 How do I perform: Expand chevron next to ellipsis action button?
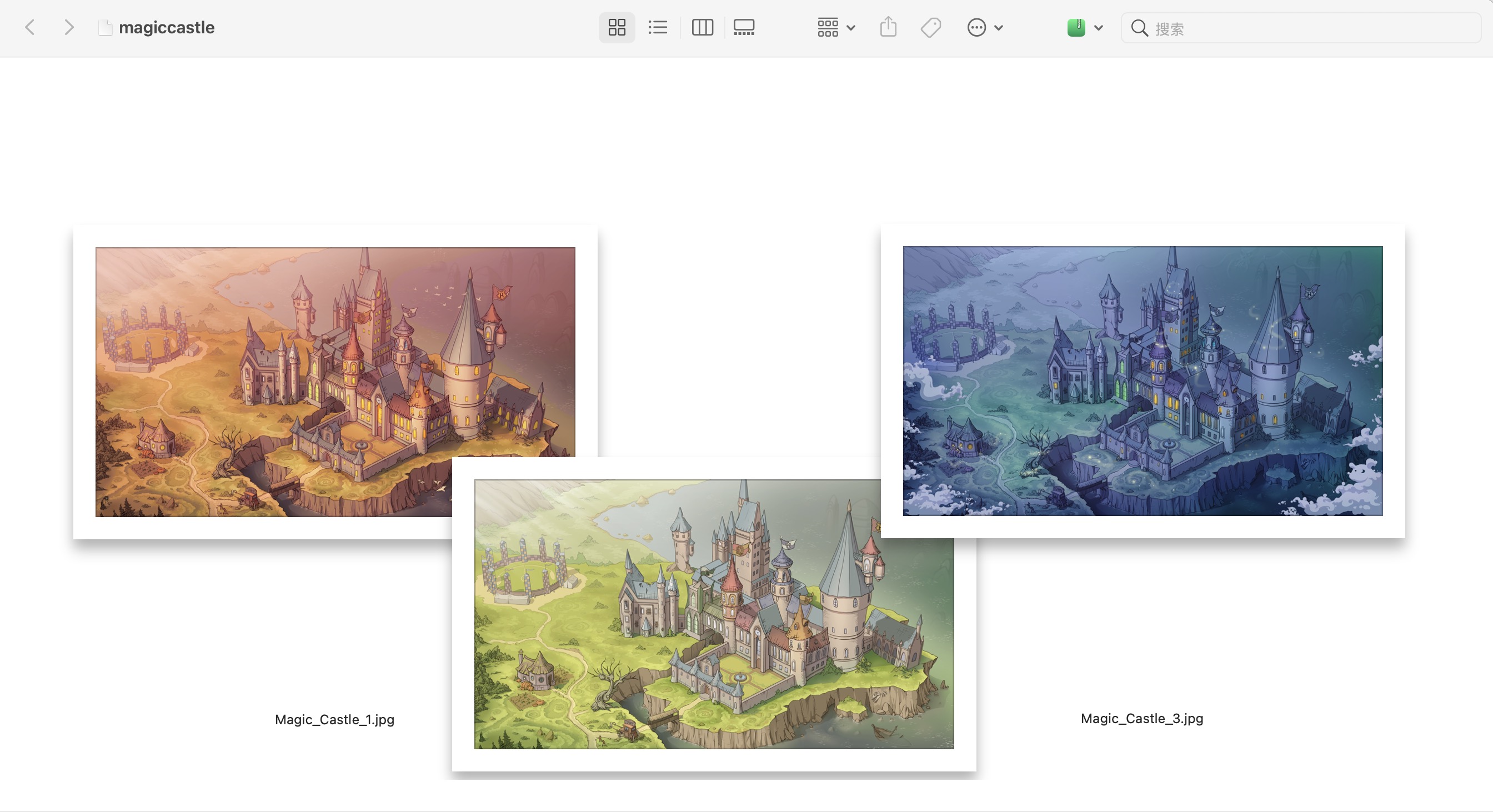point(999,27)
